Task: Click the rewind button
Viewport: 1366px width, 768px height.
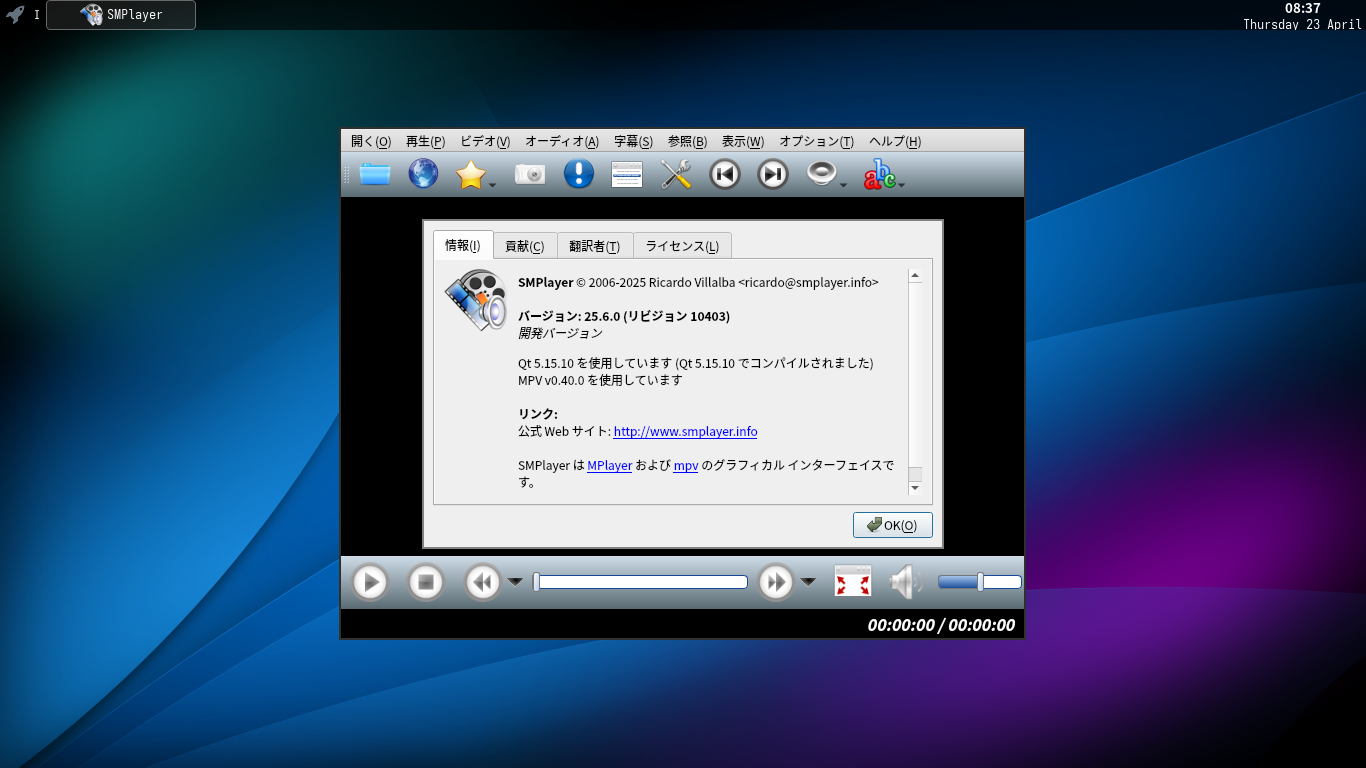Action: [x=483, y=582]
